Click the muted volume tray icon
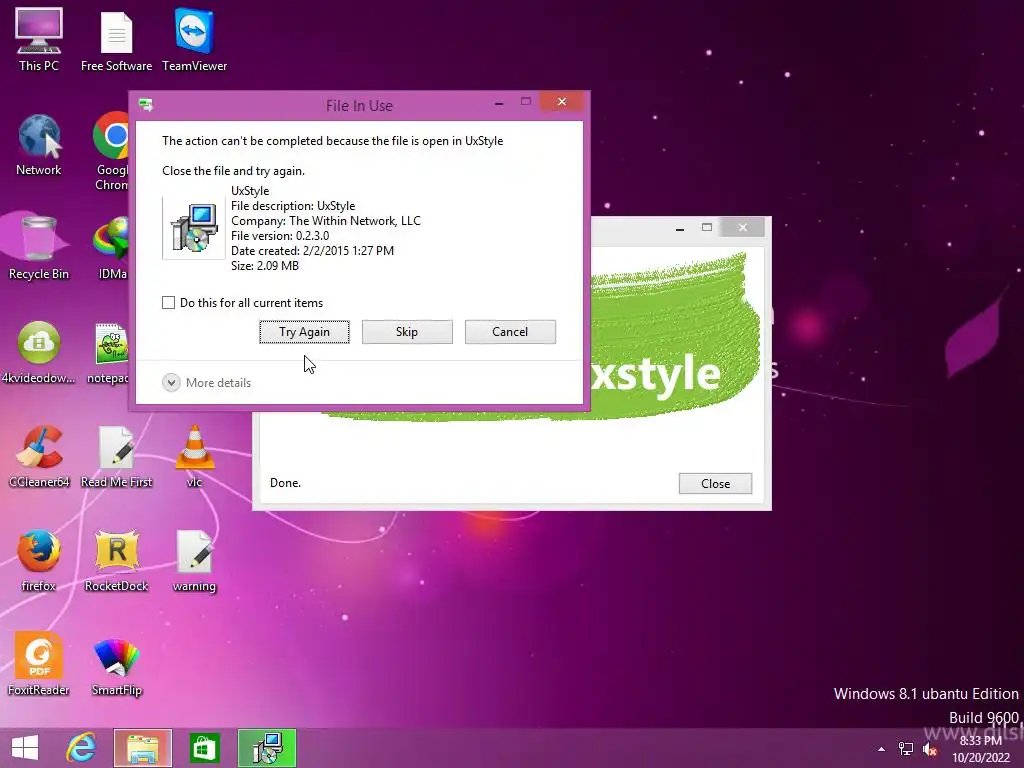Screen dimensions: 1024x768 (930, 749)
